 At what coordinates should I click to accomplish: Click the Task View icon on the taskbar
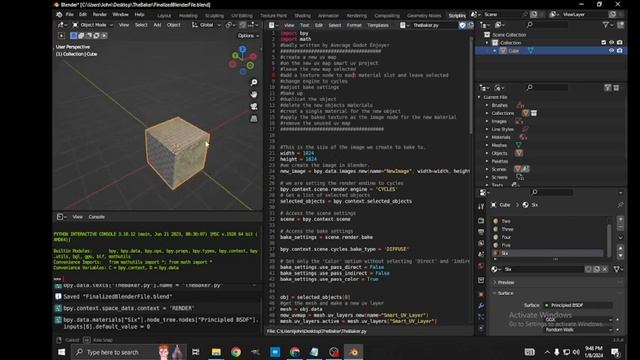click(196, 352)
